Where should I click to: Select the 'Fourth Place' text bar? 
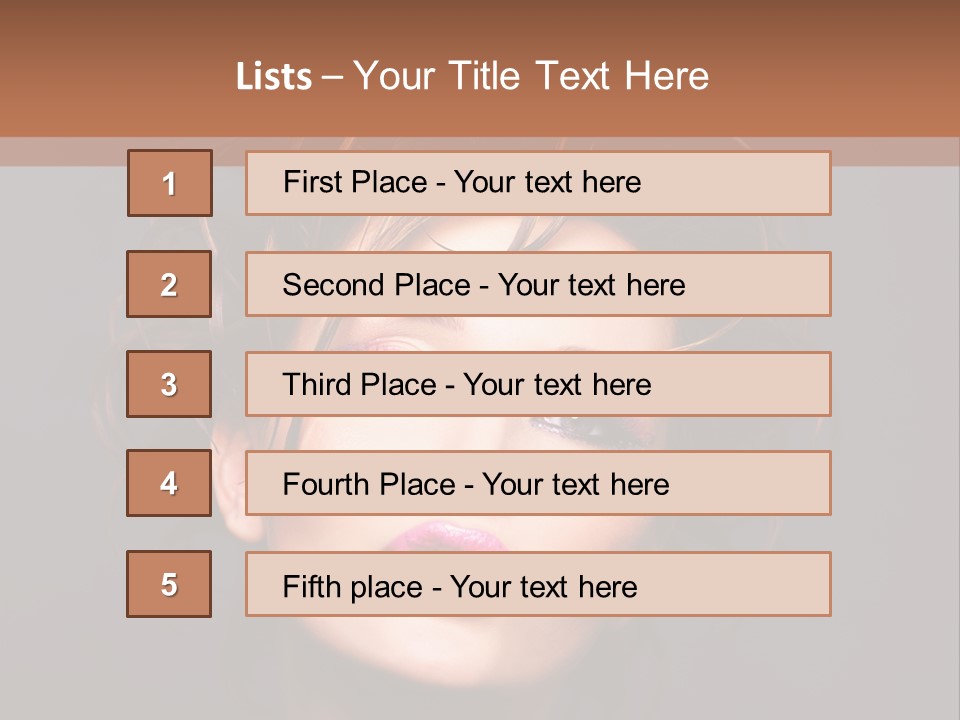538,484
